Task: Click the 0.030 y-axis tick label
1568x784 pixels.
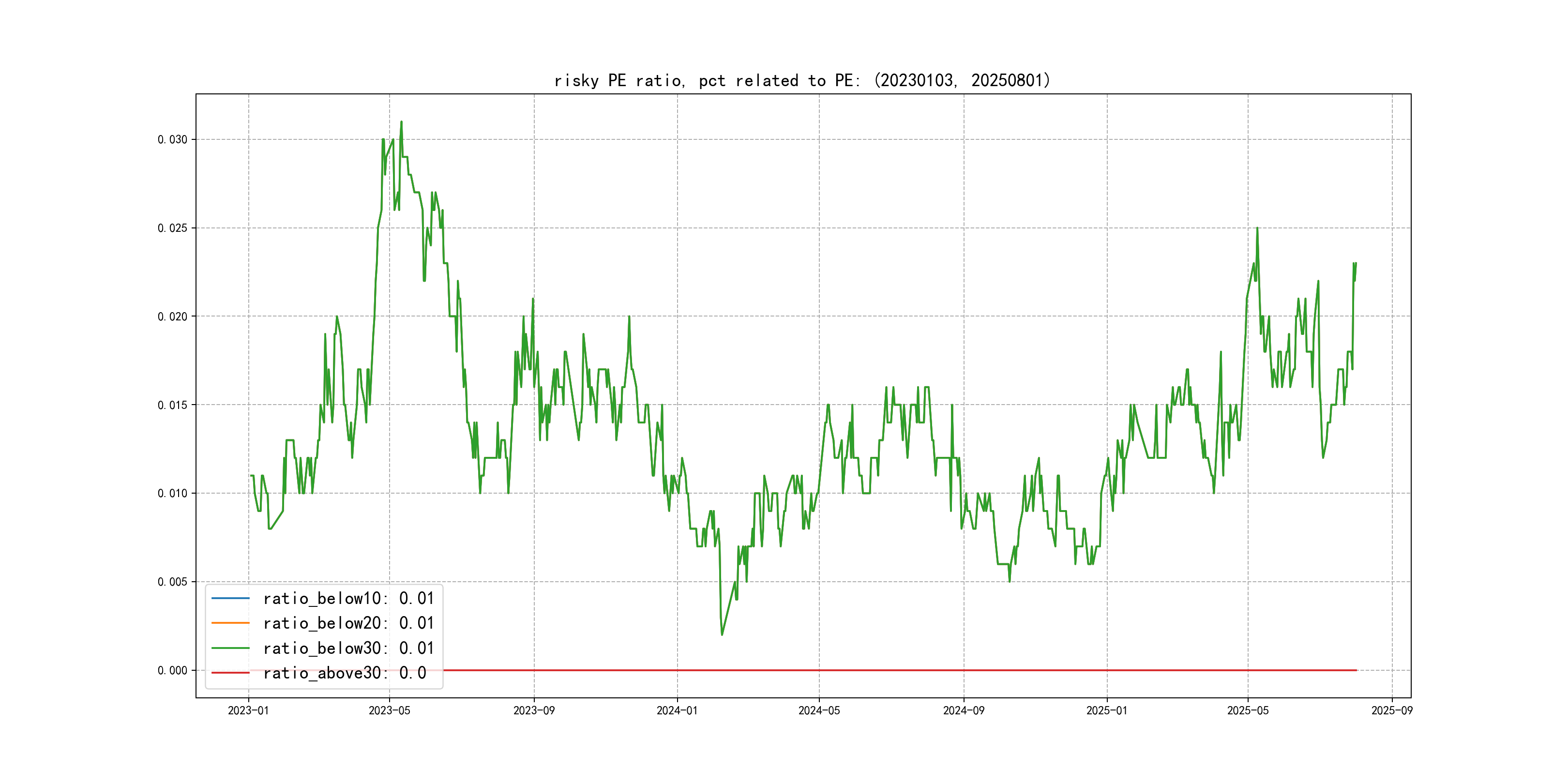Action: 172,139
